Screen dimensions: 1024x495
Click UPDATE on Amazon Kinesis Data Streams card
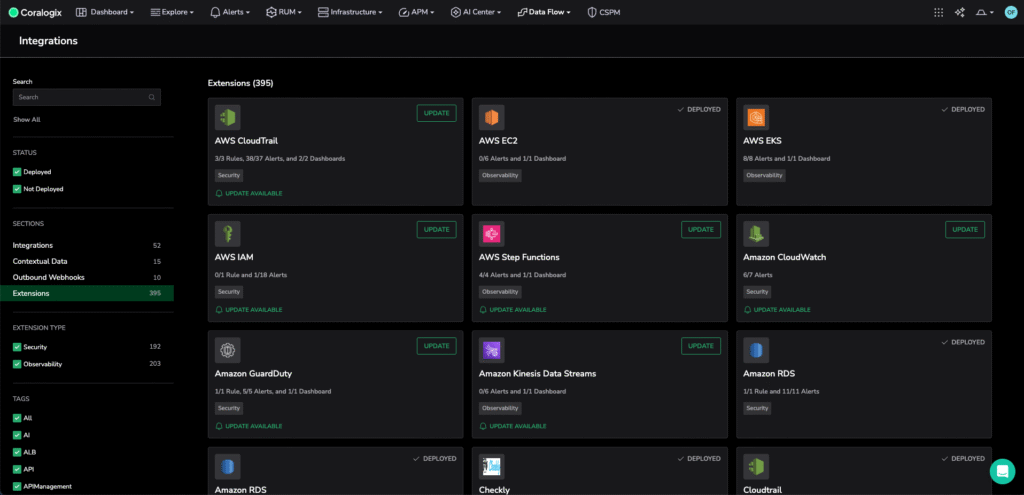coord(701,345)
